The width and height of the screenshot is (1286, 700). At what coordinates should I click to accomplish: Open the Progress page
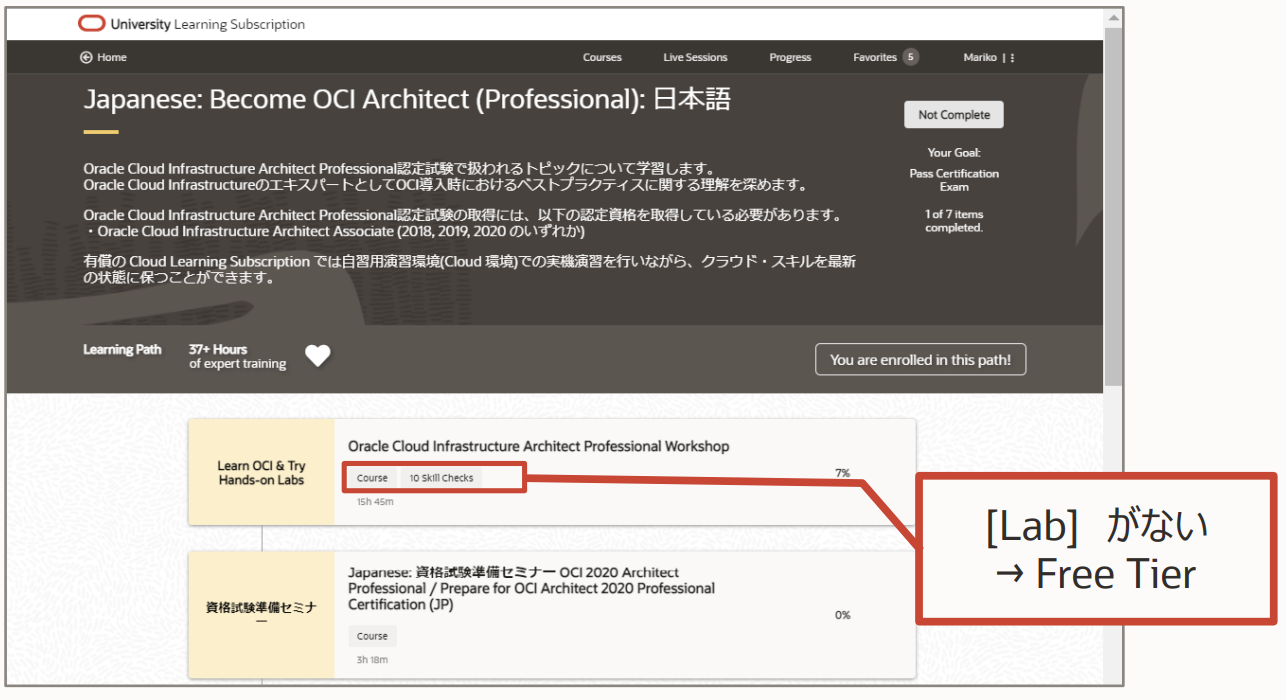pos(790,58)
